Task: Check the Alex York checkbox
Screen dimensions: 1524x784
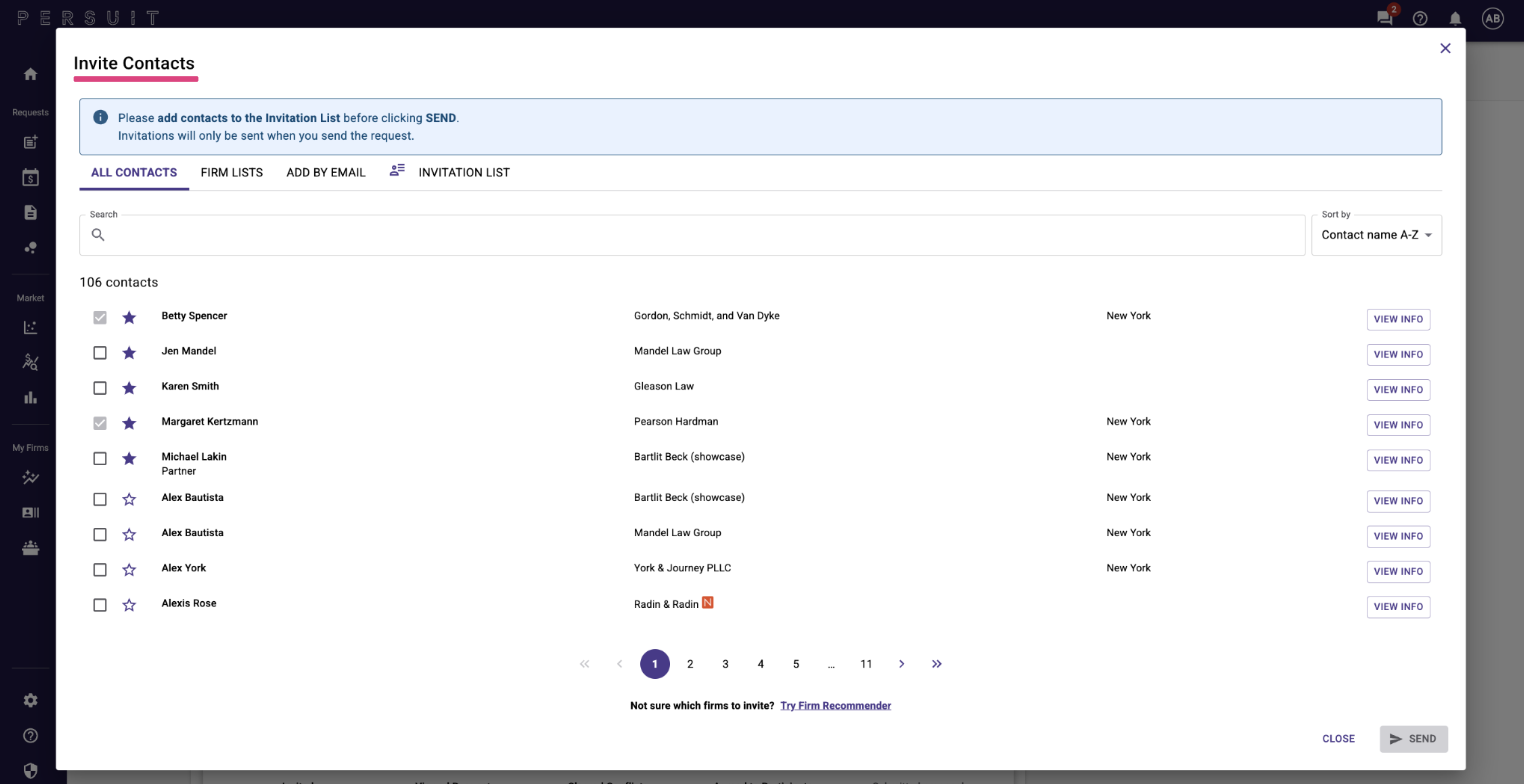Action: 100,570
